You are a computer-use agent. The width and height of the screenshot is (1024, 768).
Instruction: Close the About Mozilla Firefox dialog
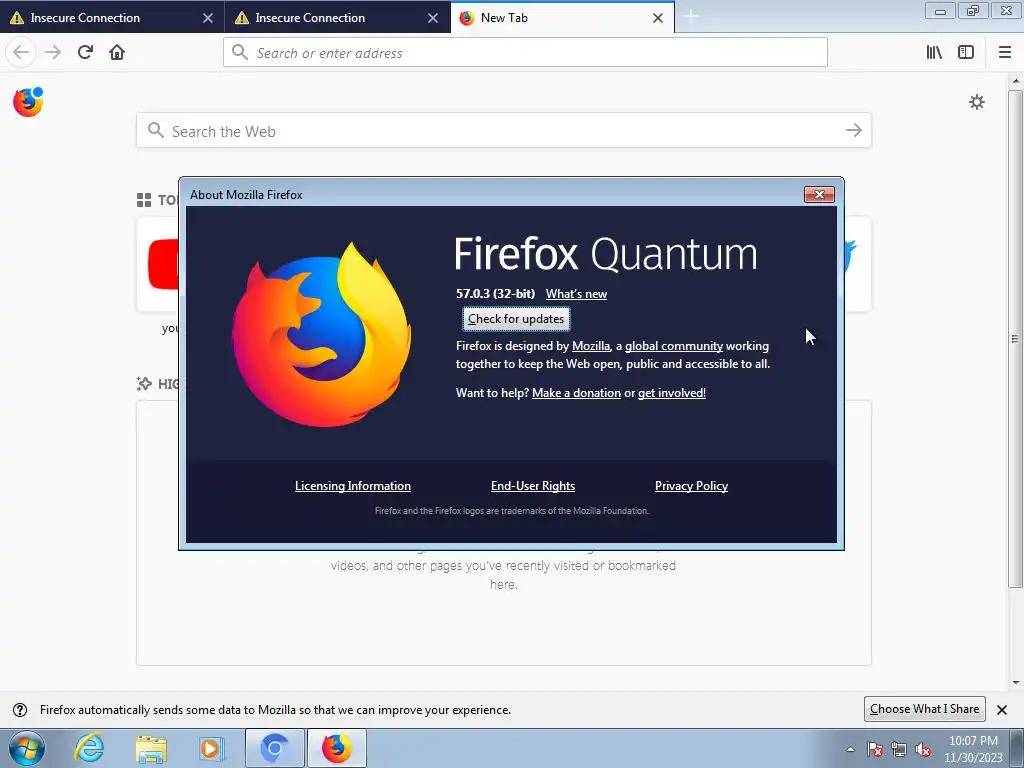coord(819,194)
